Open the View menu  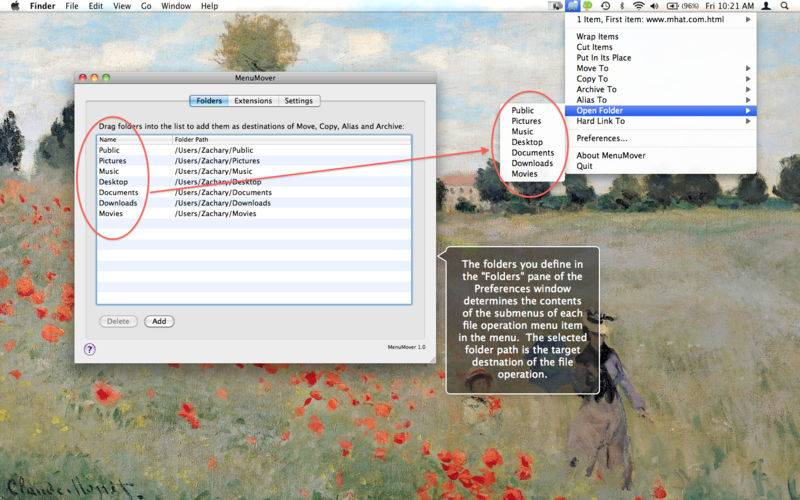(122, 6)
